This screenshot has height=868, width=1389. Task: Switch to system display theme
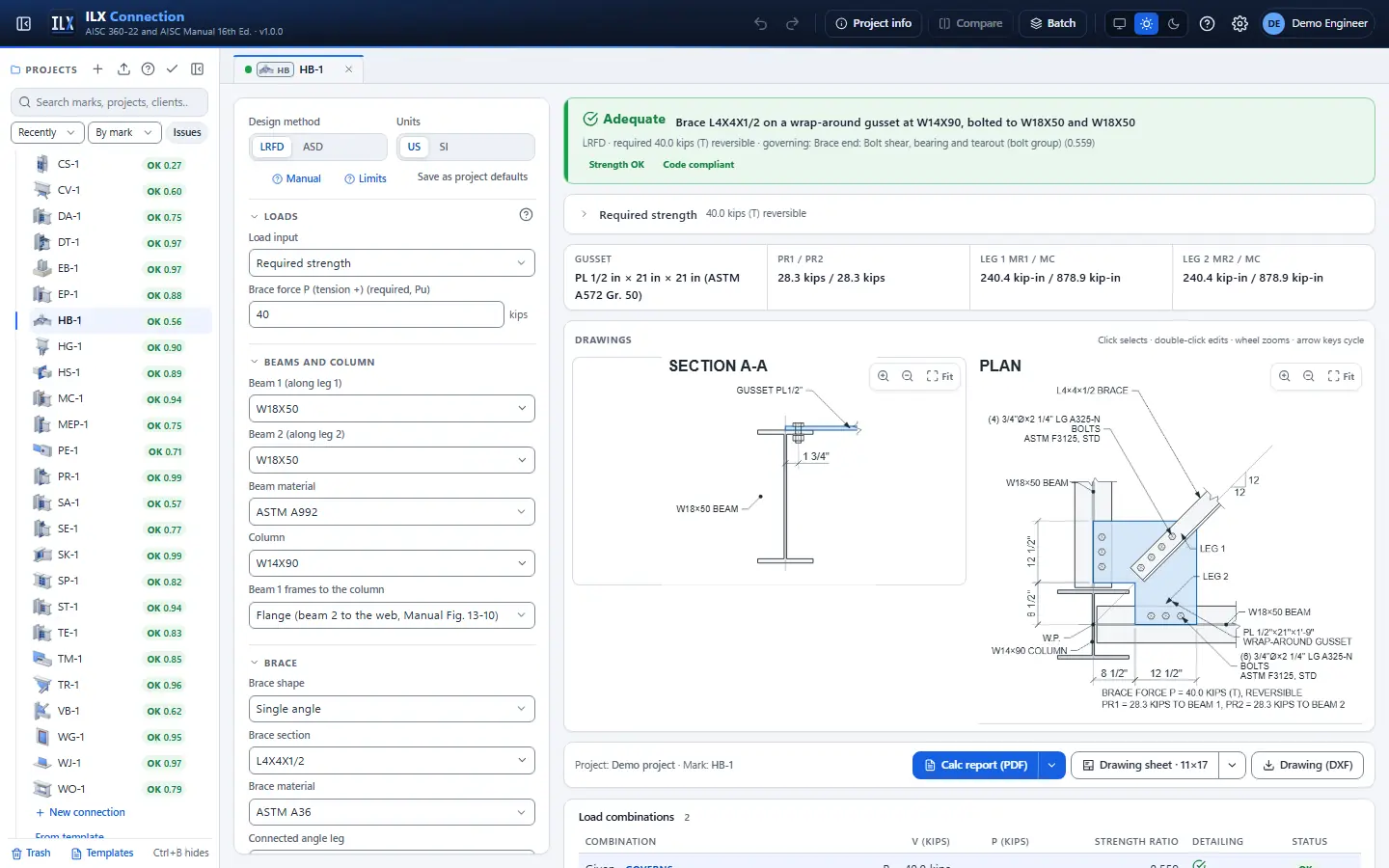click(x=1119, y=23)
